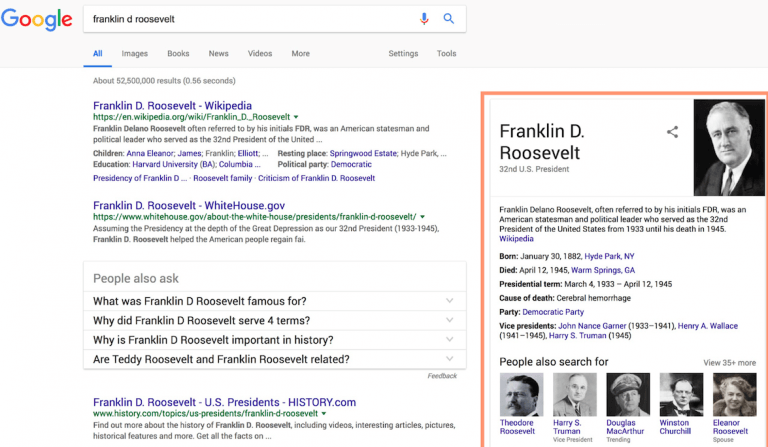This screenshot has height=447, width=768.
Task: Open dropdown arrow beside history.com URL
Action: (x=324, y=414)
